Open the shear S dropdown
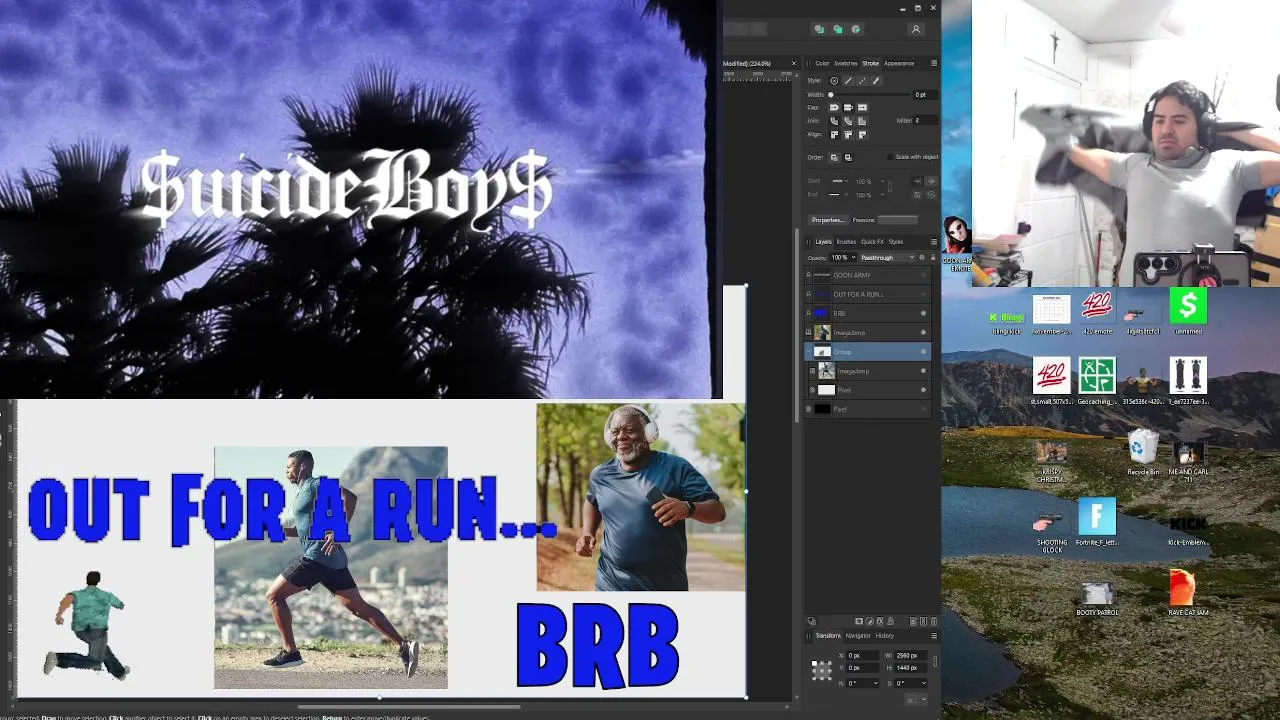This screenshot has height=720, width=1280. tap(924, 683)
